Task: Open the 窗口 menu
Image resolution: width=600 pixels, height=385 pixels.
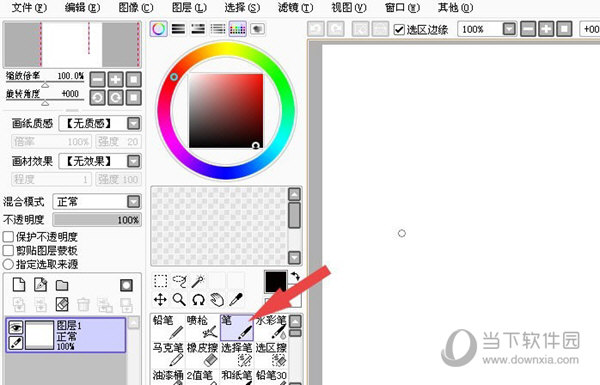Action: pos(402,7)
